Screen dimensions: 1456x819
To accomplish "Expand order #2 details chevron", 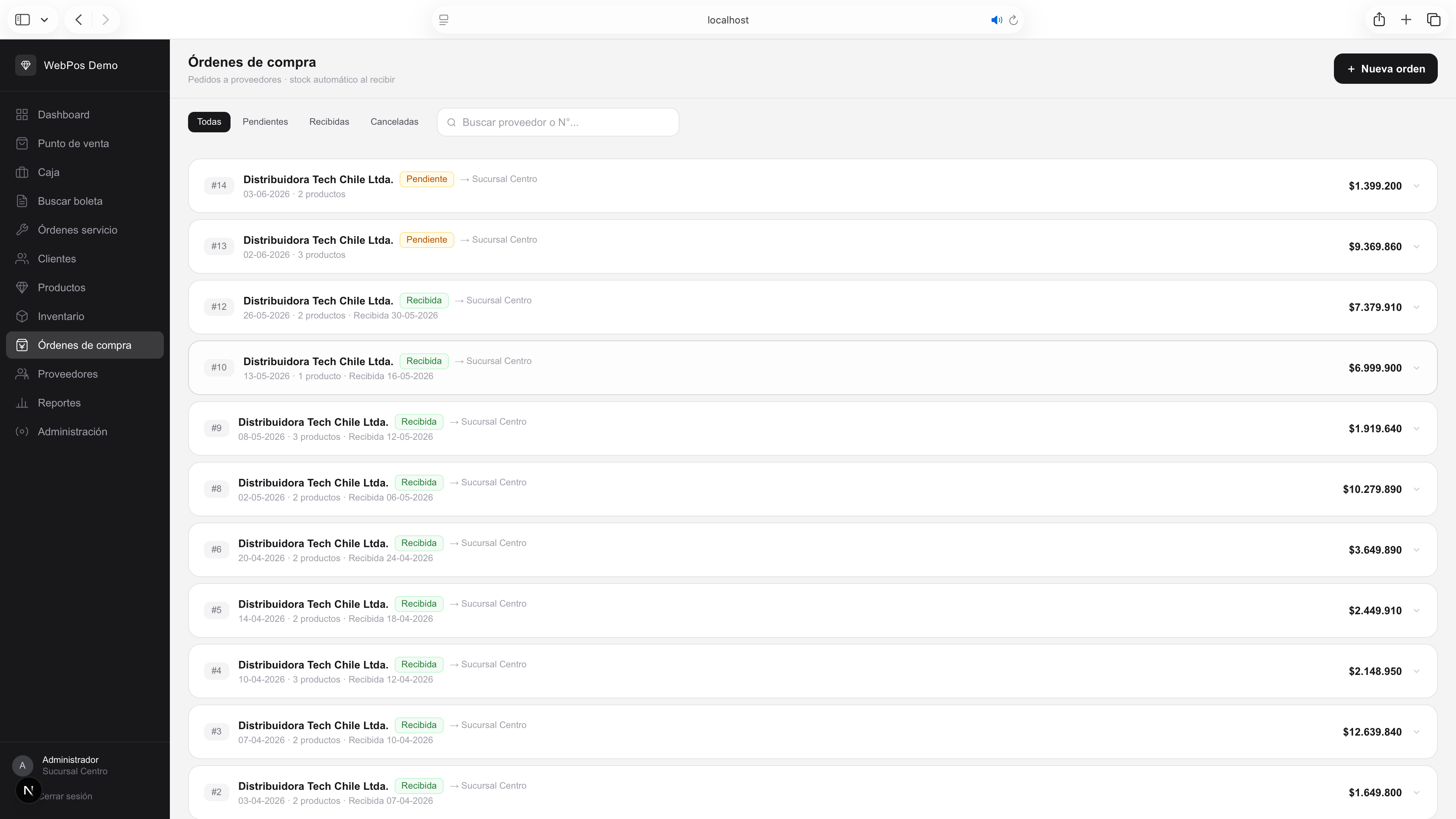I will (x=1417, y=792).
